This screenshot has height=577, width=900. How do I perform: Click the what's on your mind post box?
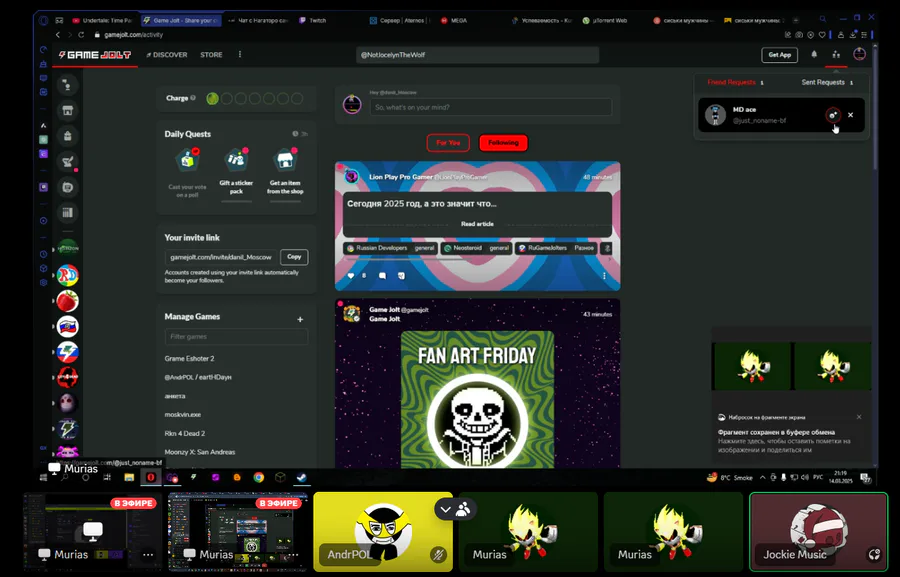coord(491,107)
